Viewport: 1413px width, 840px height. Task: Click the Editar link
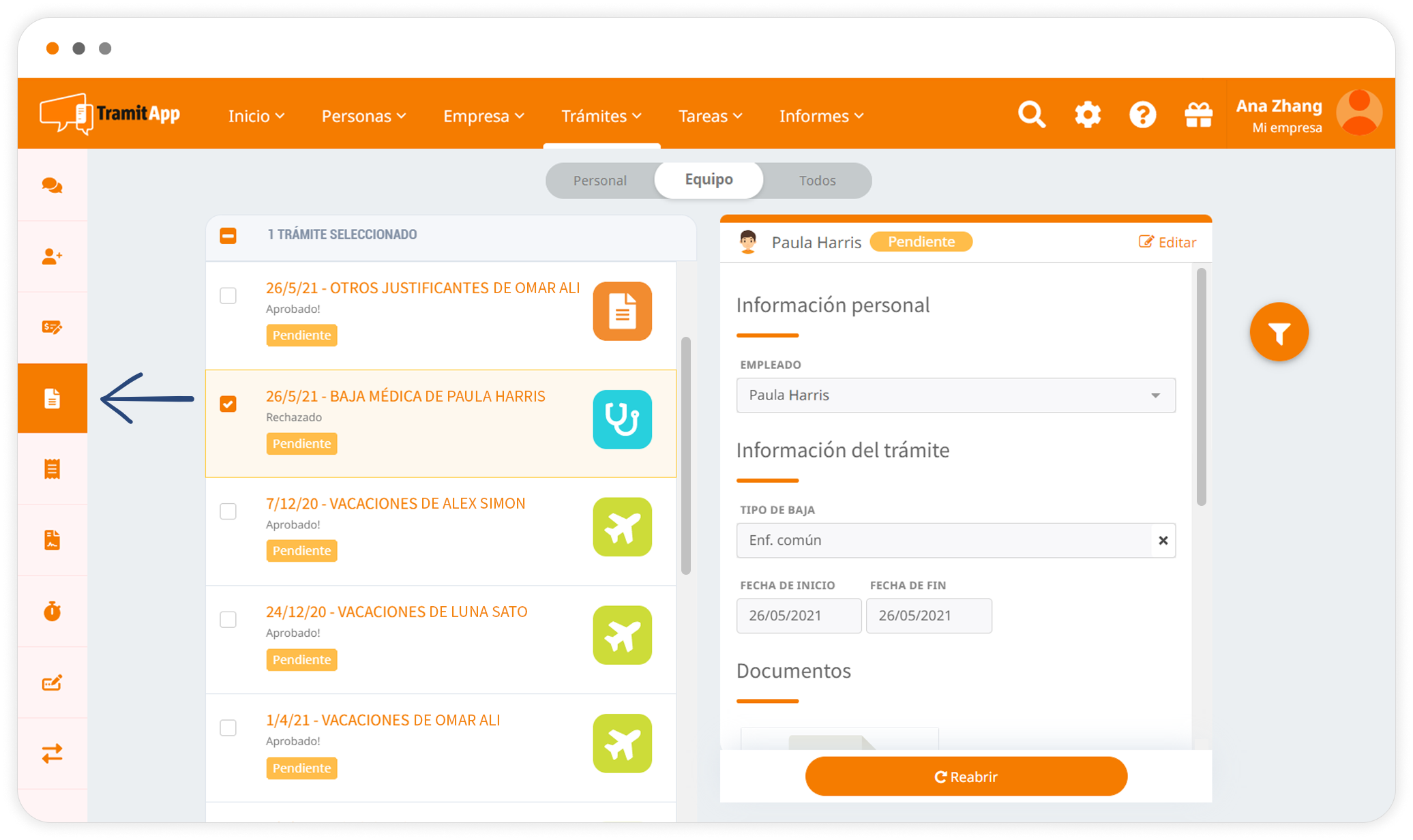point(1167,242)
